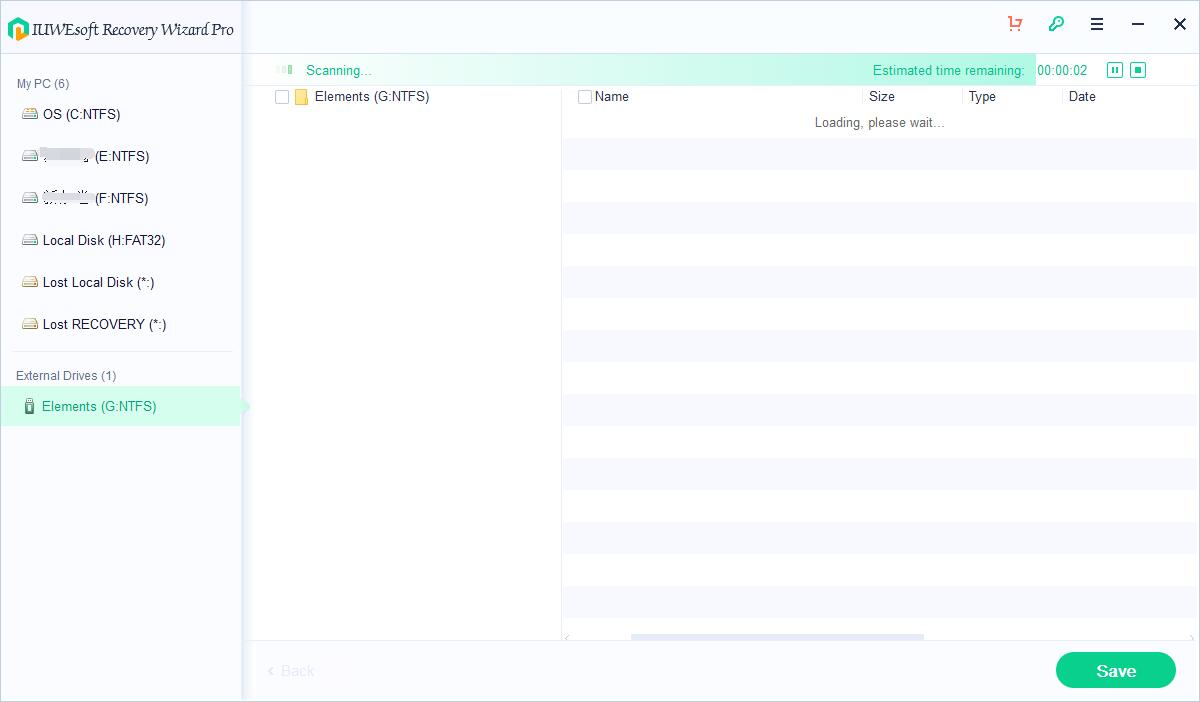Check the select-all Name checkbox

coord(585,97)
